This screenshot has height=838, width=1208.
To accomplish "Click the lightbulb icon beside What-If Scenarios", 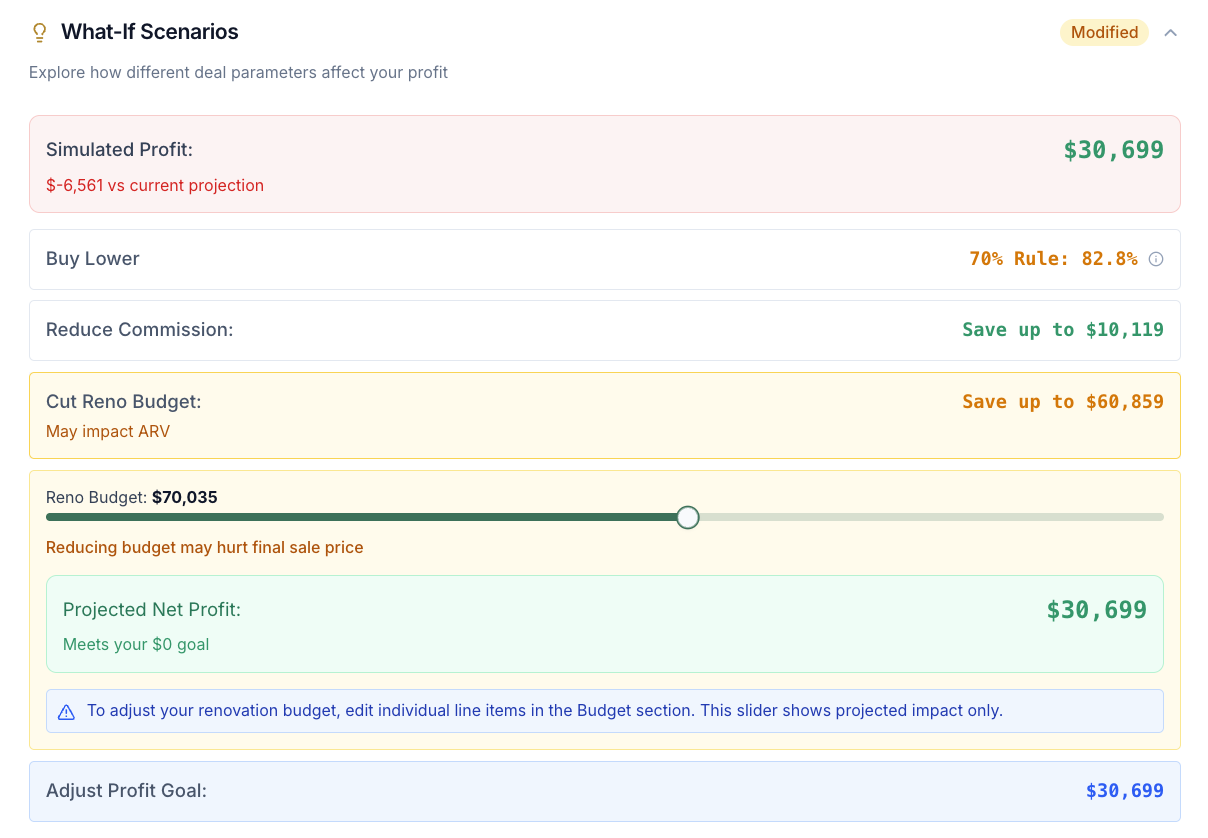I will 40,33.
